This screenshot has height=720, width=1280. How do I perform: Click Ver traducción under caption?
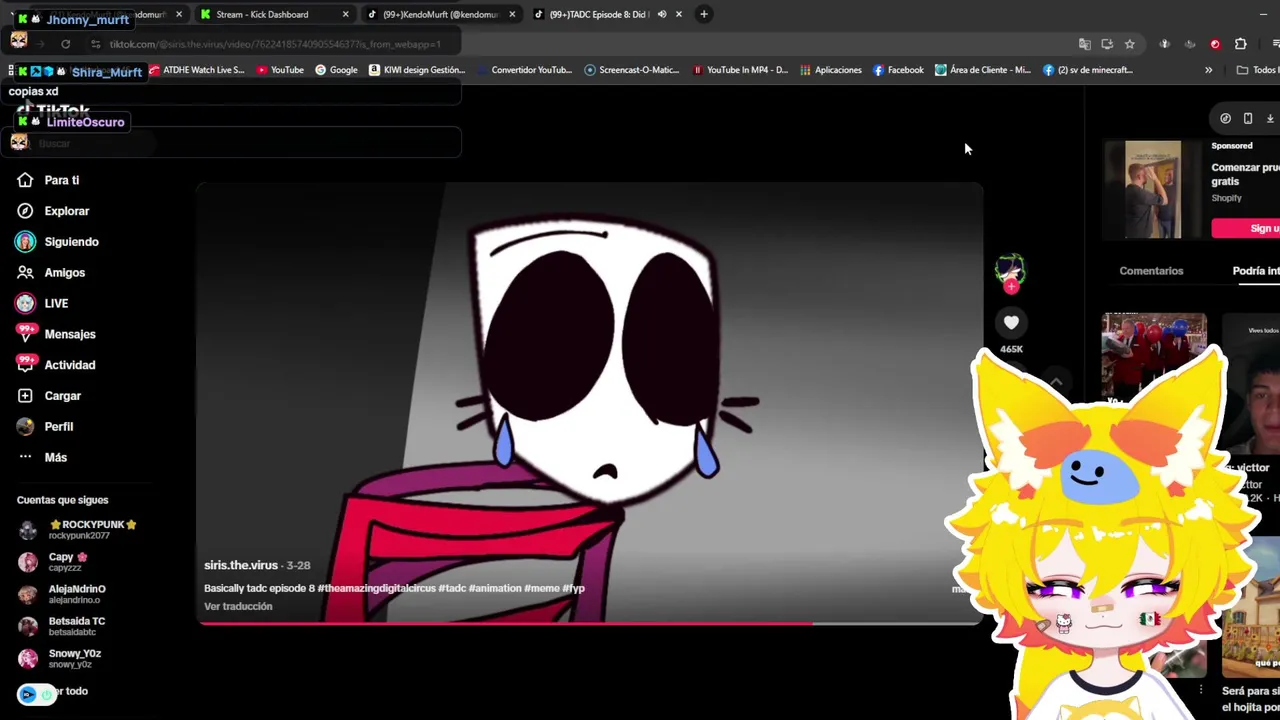point(238,606)
